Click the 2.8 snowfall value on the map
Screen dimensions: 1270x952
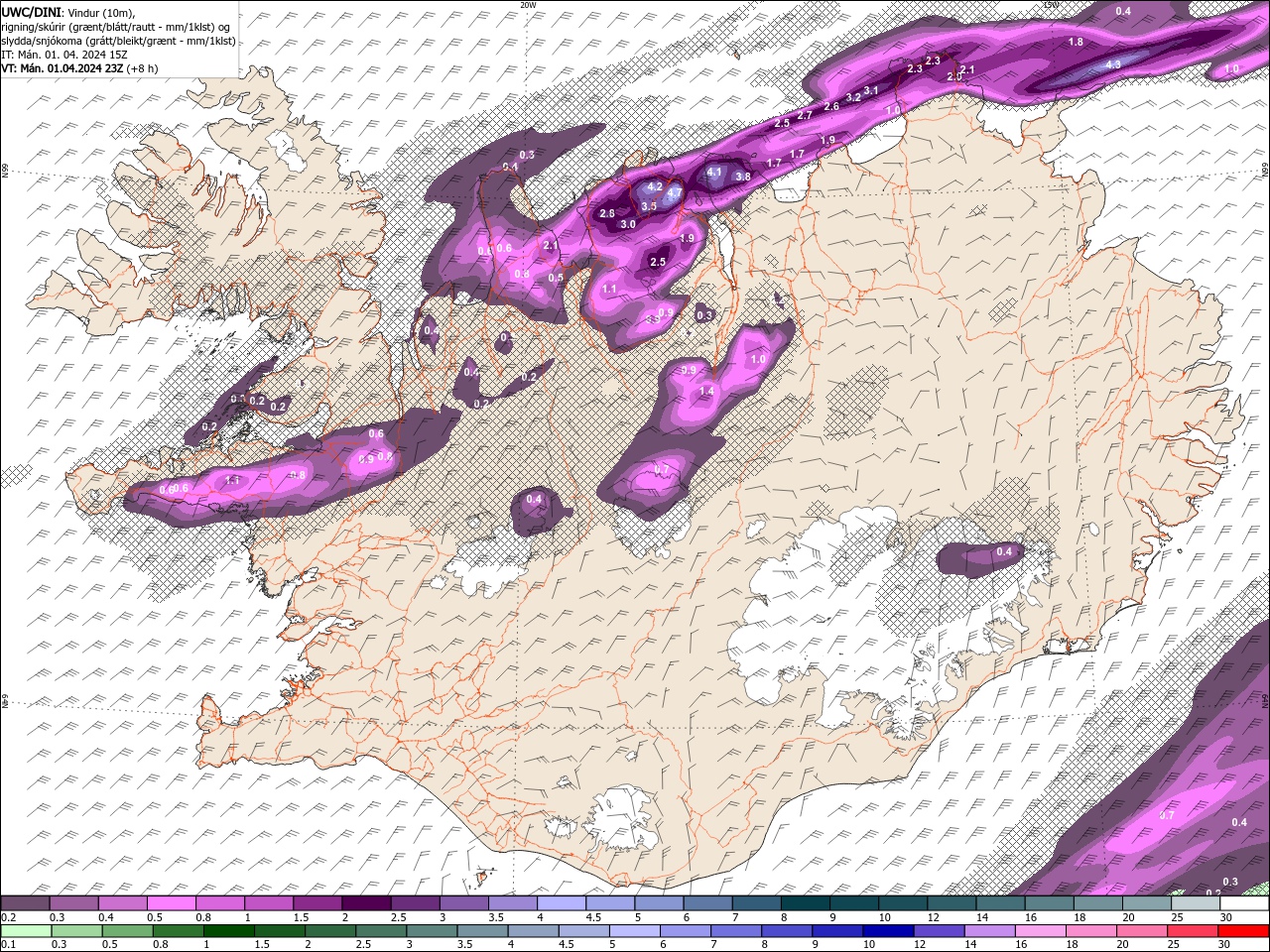tap(608, 214)
